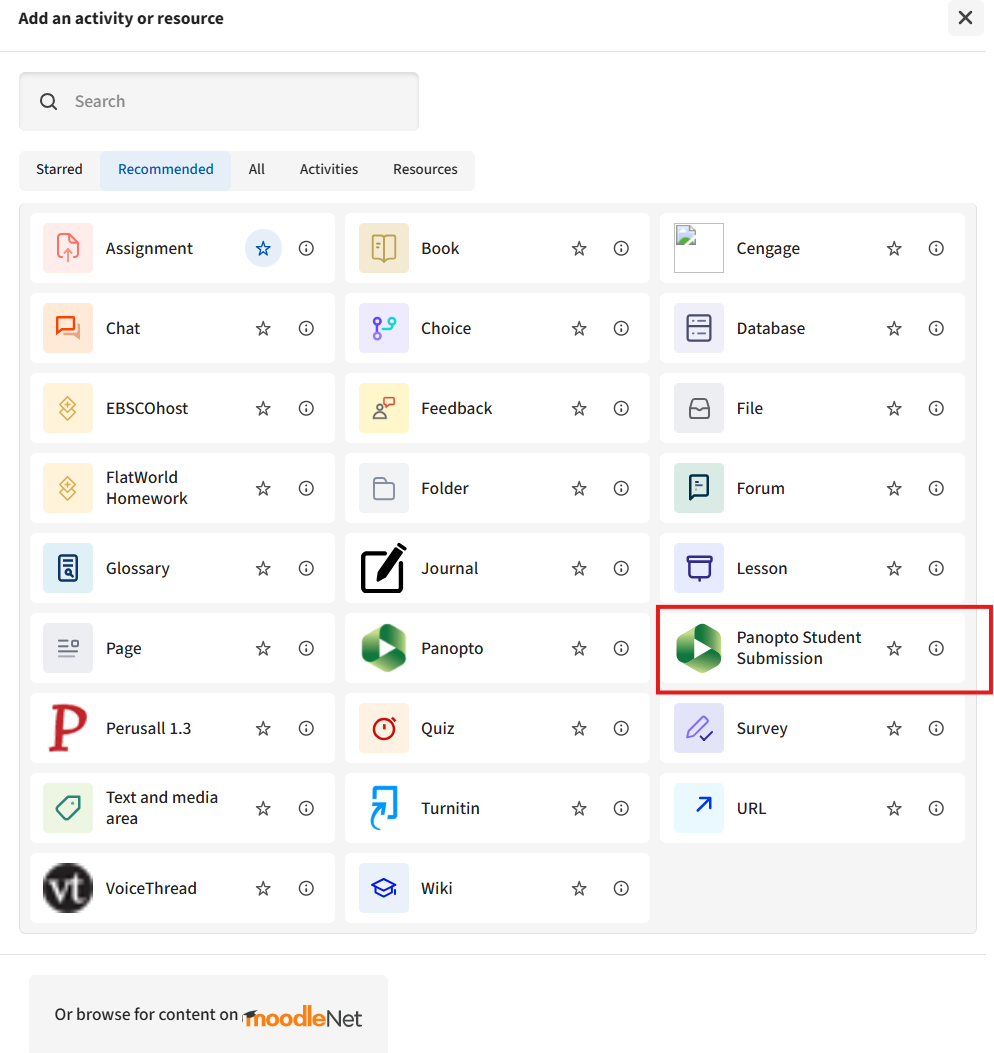This screenshot has width=994, height=1053.
Task: Click the Forum activity icon
Action: point(697,488)
